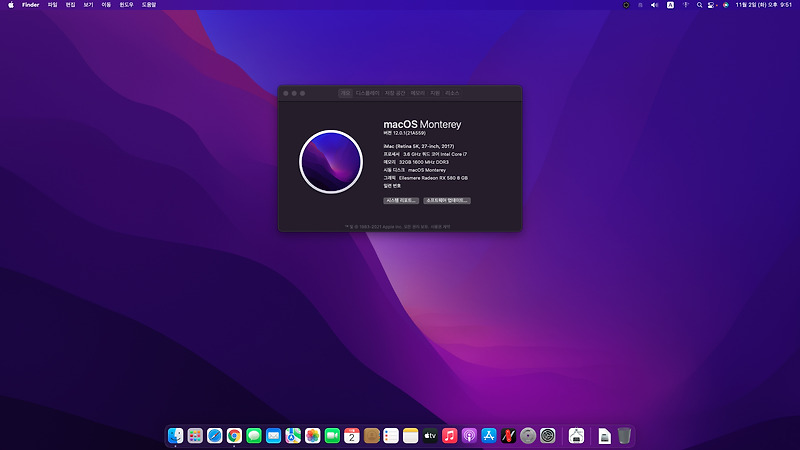Open the App Store in the Dock
The height and width of the screenshot is (450, 800).
click(489, 436)
